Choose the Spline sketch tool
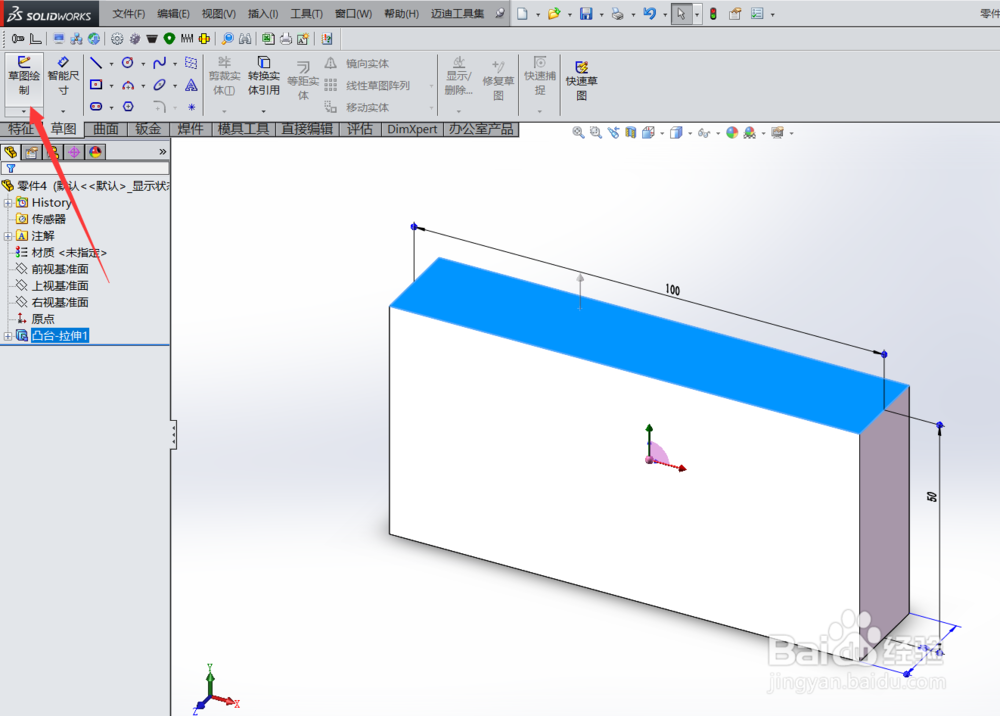Screen dimensions: 1000x716 (159, 62)
